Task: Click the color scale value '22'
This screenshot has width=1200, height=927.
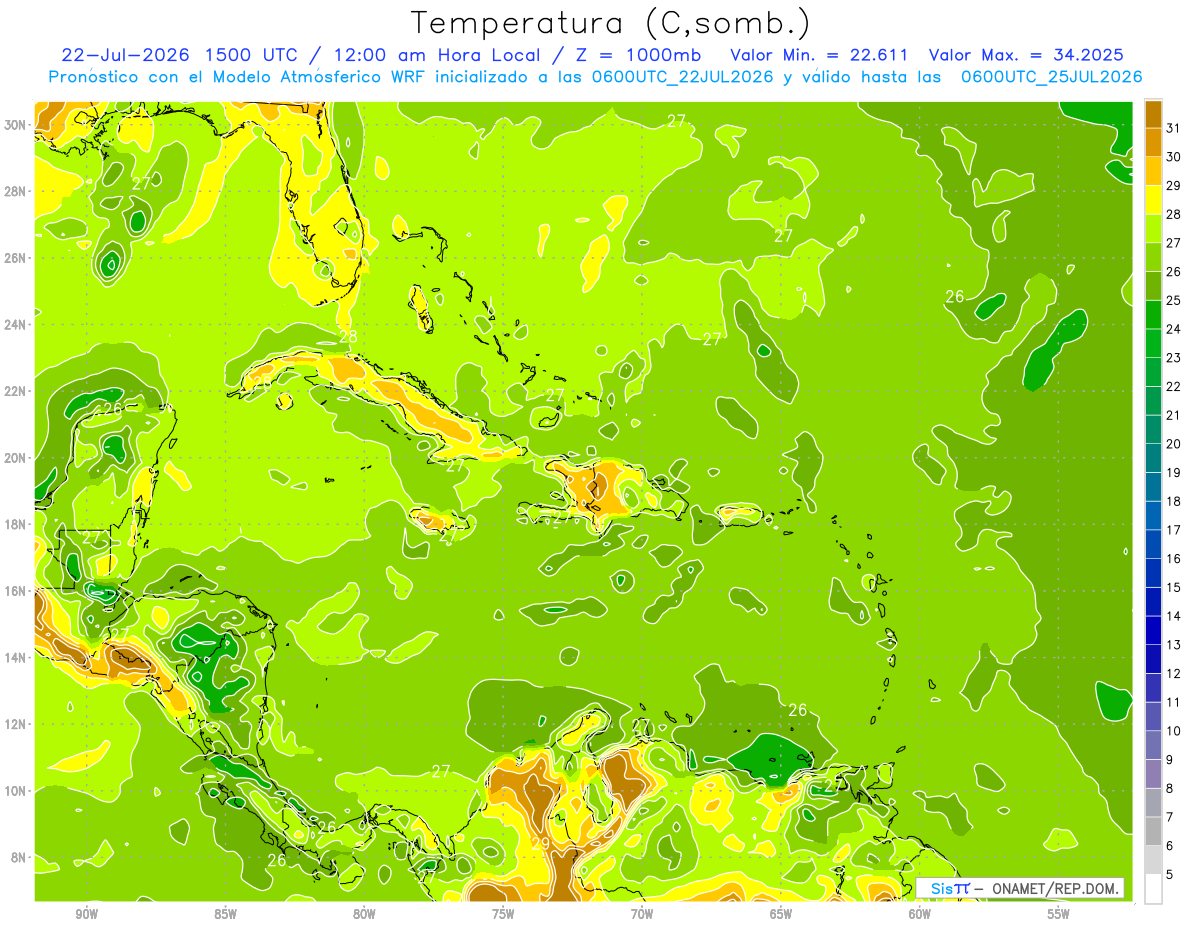Action: click(1174, 387)
